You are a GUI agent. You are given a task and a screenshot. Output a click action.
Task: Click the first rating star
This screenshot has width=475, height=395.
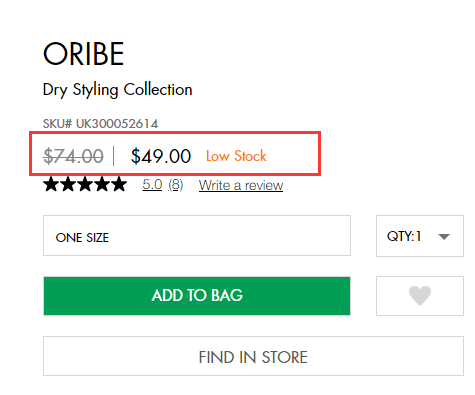51,184
